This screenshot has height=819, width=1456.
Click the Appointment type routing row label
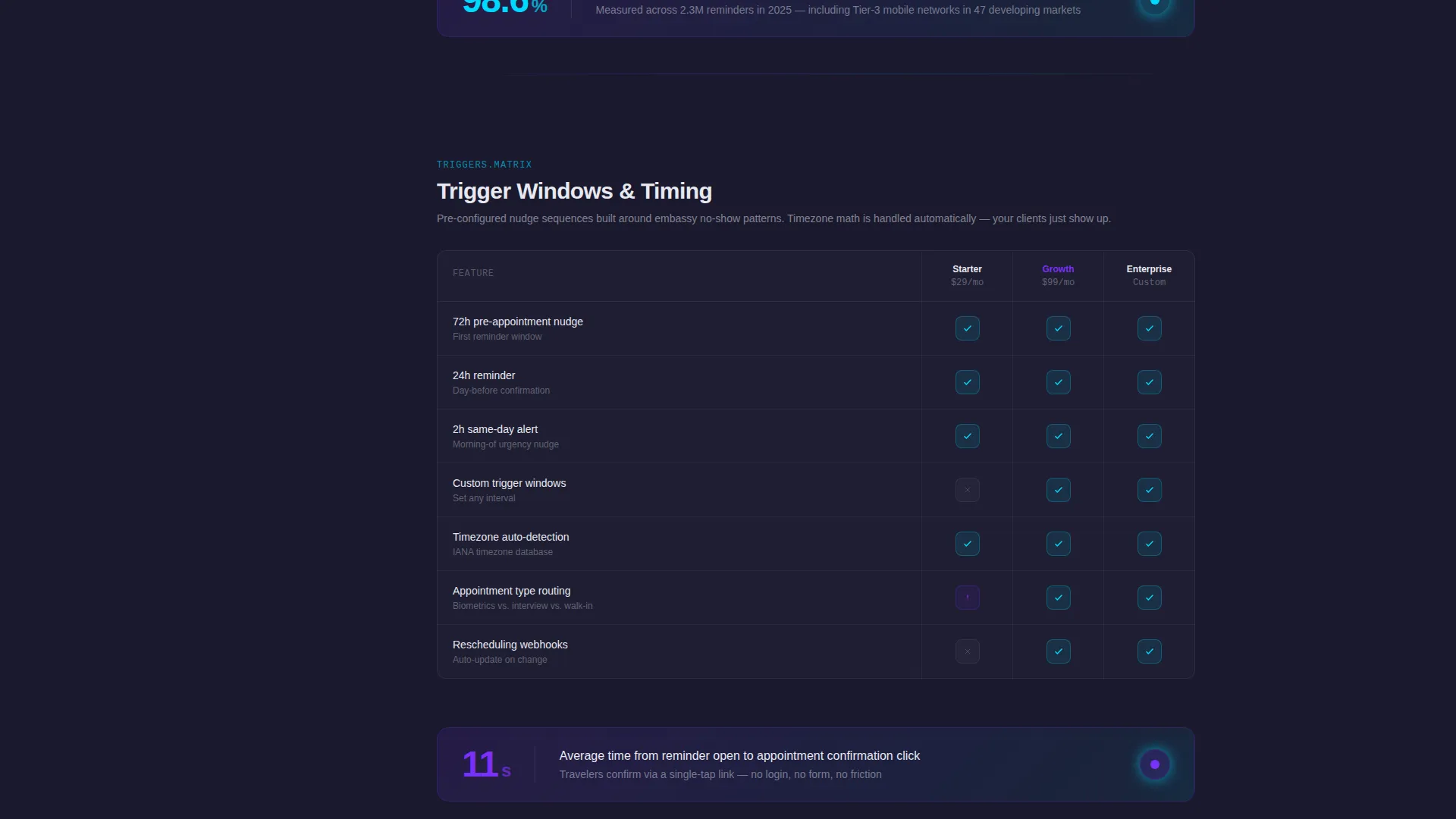pos(511,591)
